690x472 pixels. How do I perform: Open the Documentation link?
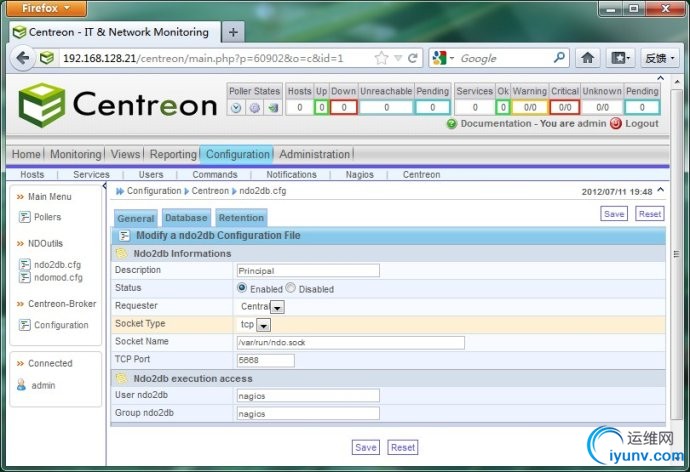[x=496, y=124]
